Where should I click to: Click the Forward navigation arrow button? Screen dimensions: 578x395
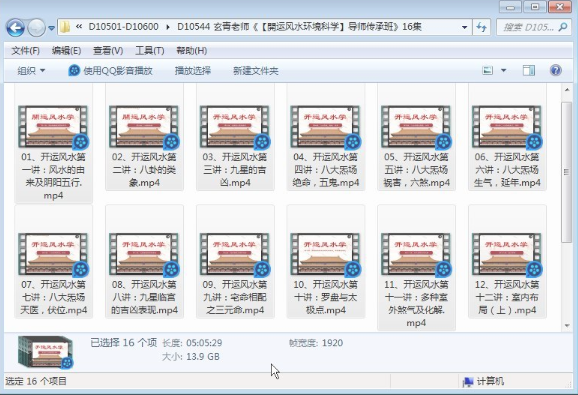tap(36, 28)
